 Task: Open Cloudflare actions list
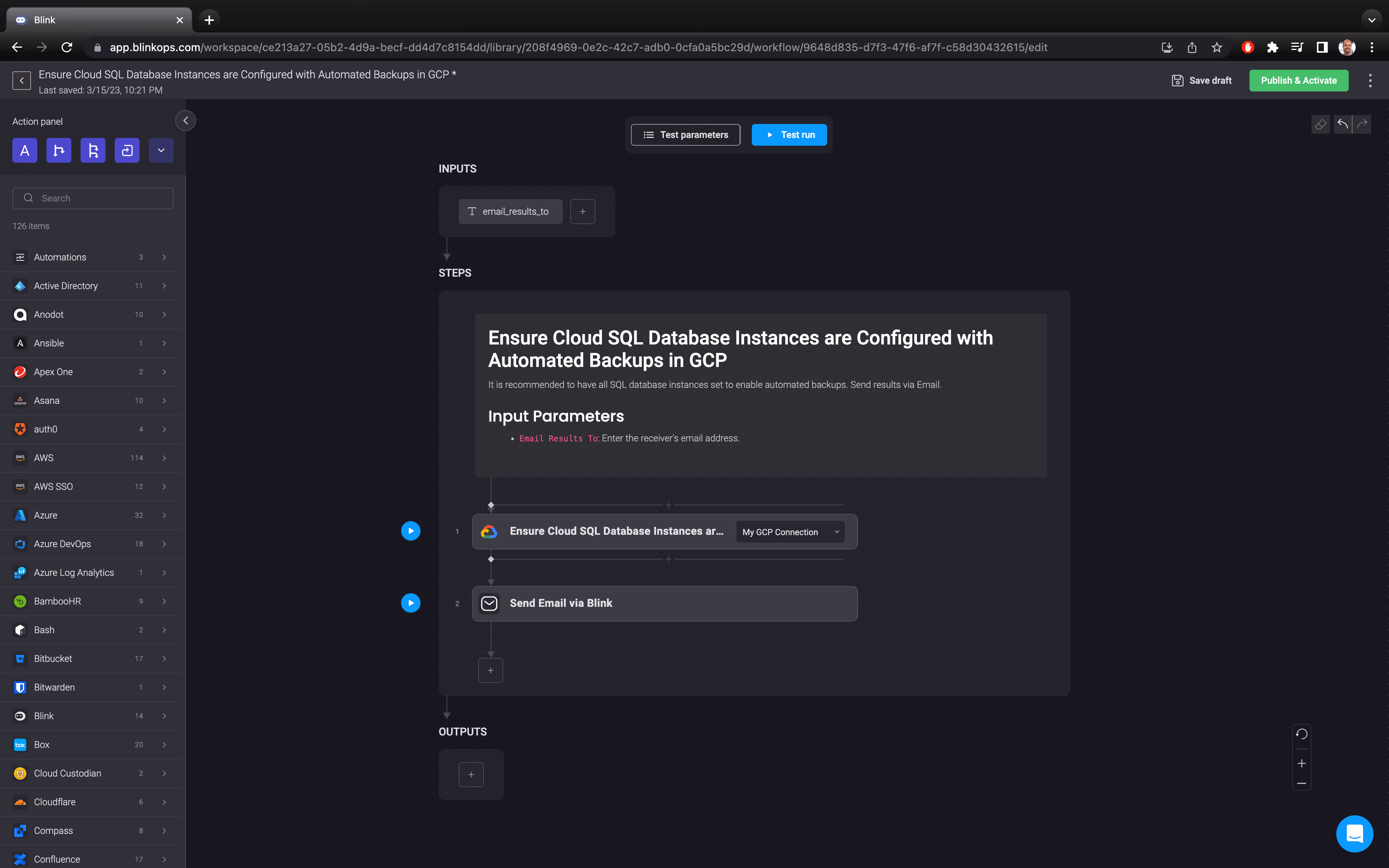(91, 803)
